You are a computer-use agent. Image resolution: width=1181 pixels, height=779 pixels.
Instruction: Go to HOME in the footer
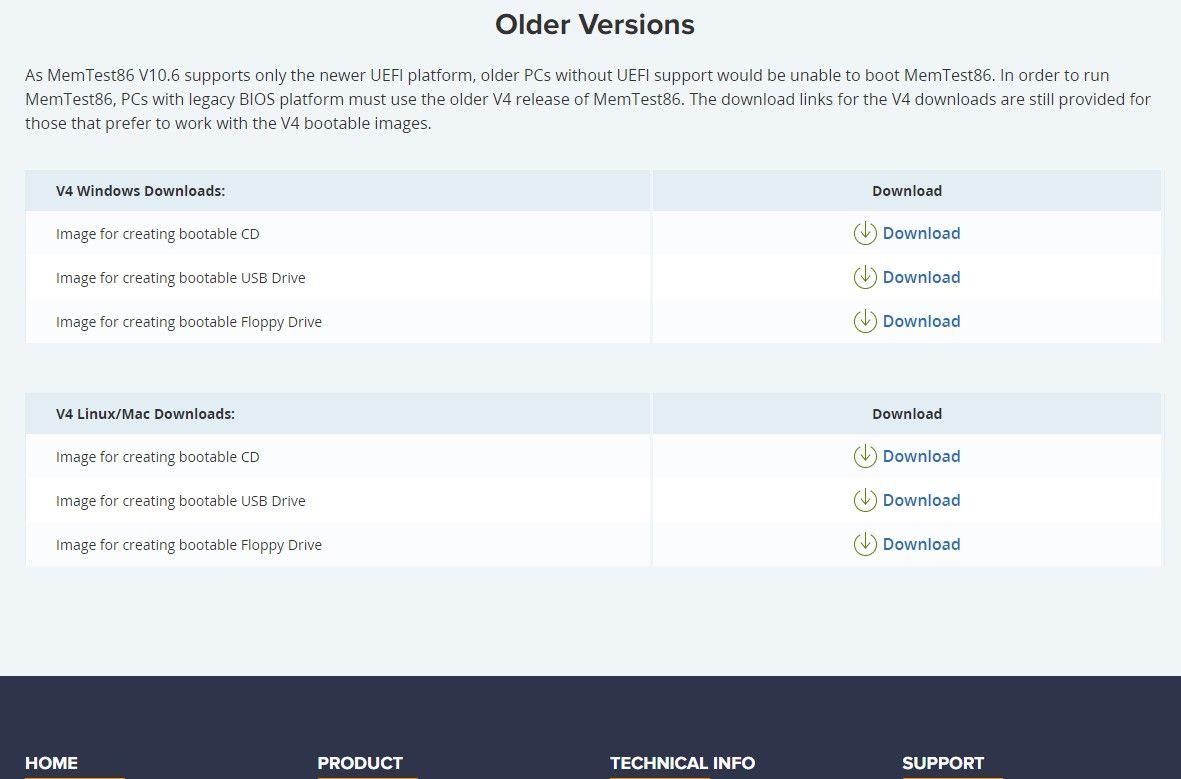51,763
